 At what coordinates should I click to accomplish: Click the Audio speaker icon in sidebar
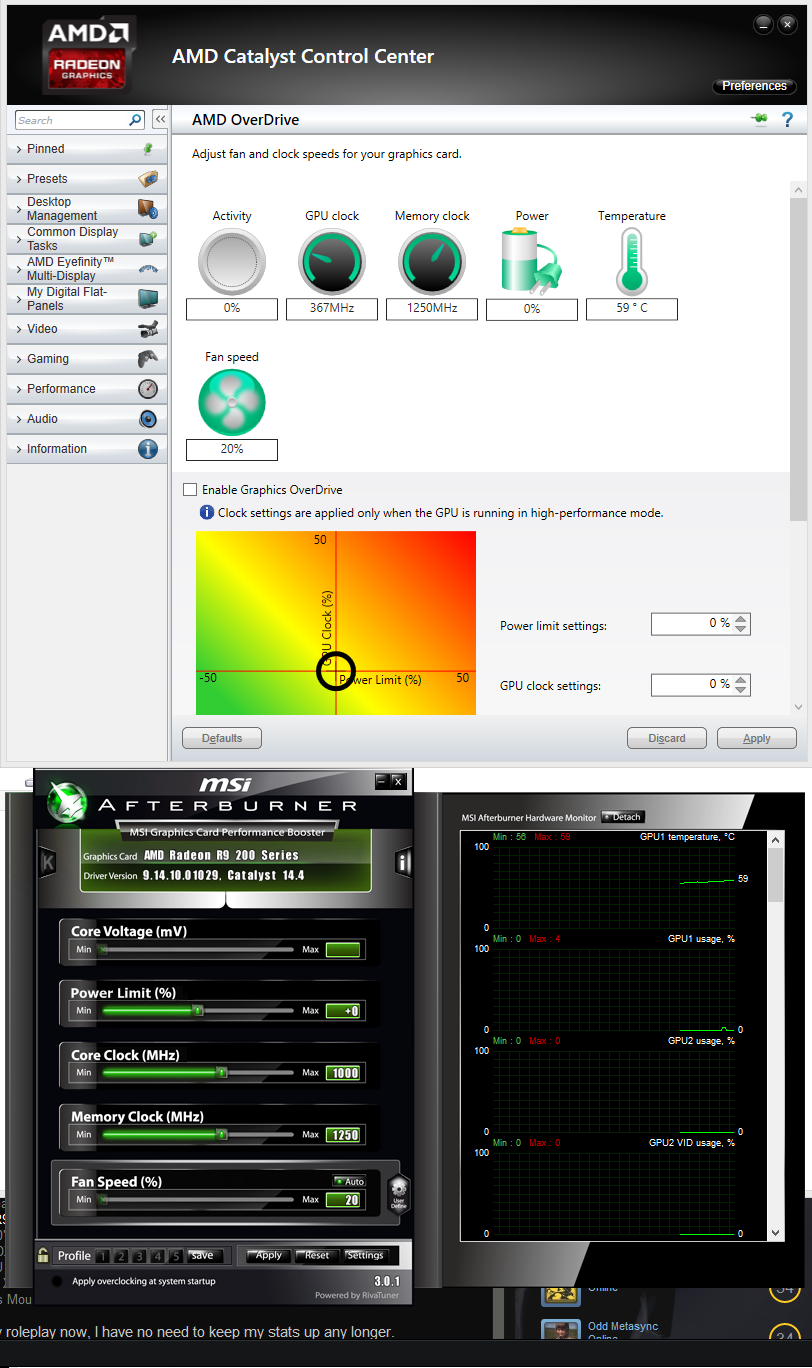click(x=148, y=419)
